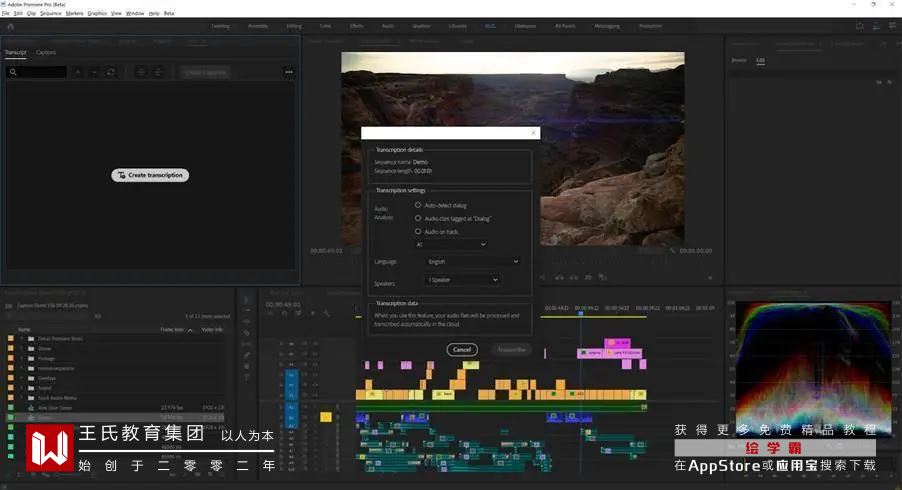
Task: Click label color swatch of Sound bin
Action: [10, 388]
